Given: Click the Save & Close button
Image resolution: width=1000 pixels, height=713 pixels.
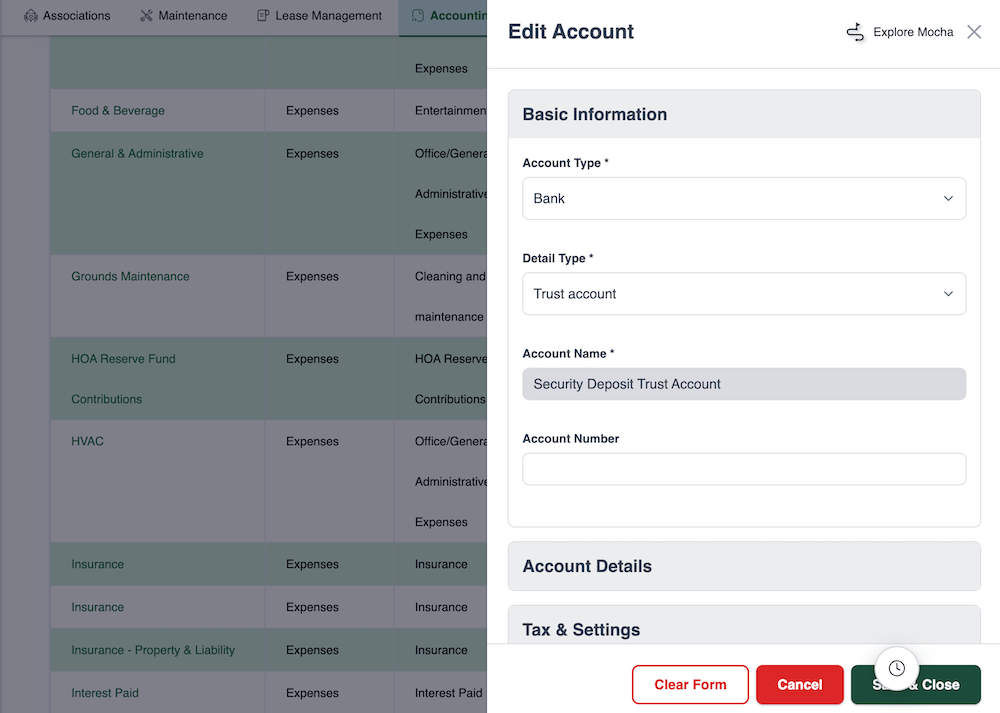Looking at the screenshot, I should click(916, 684).
